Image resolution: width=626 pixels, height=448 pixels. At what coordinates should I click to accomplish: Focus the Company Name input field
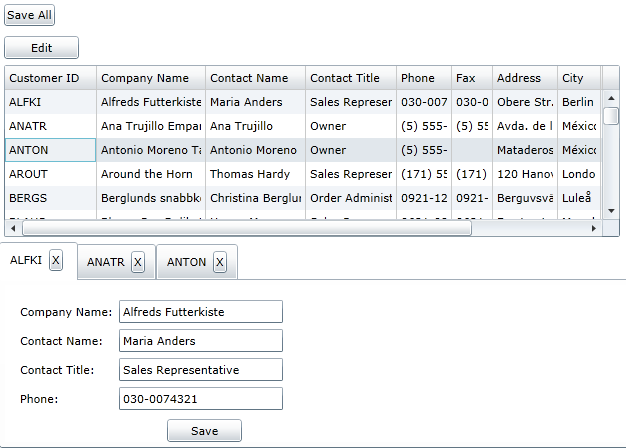coord(201,312)
